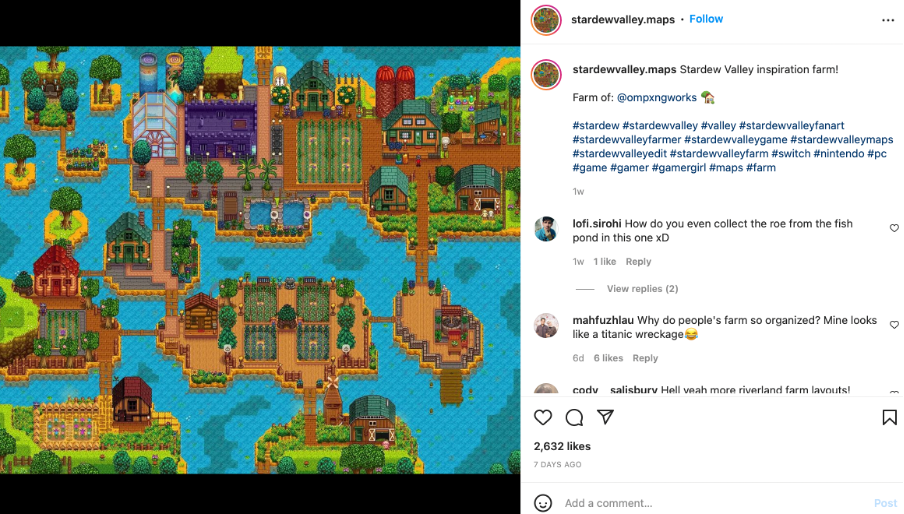904x514 pixels.
Task: Open mahfuzhlau's profile picture
Action: (x=546, y=326)
